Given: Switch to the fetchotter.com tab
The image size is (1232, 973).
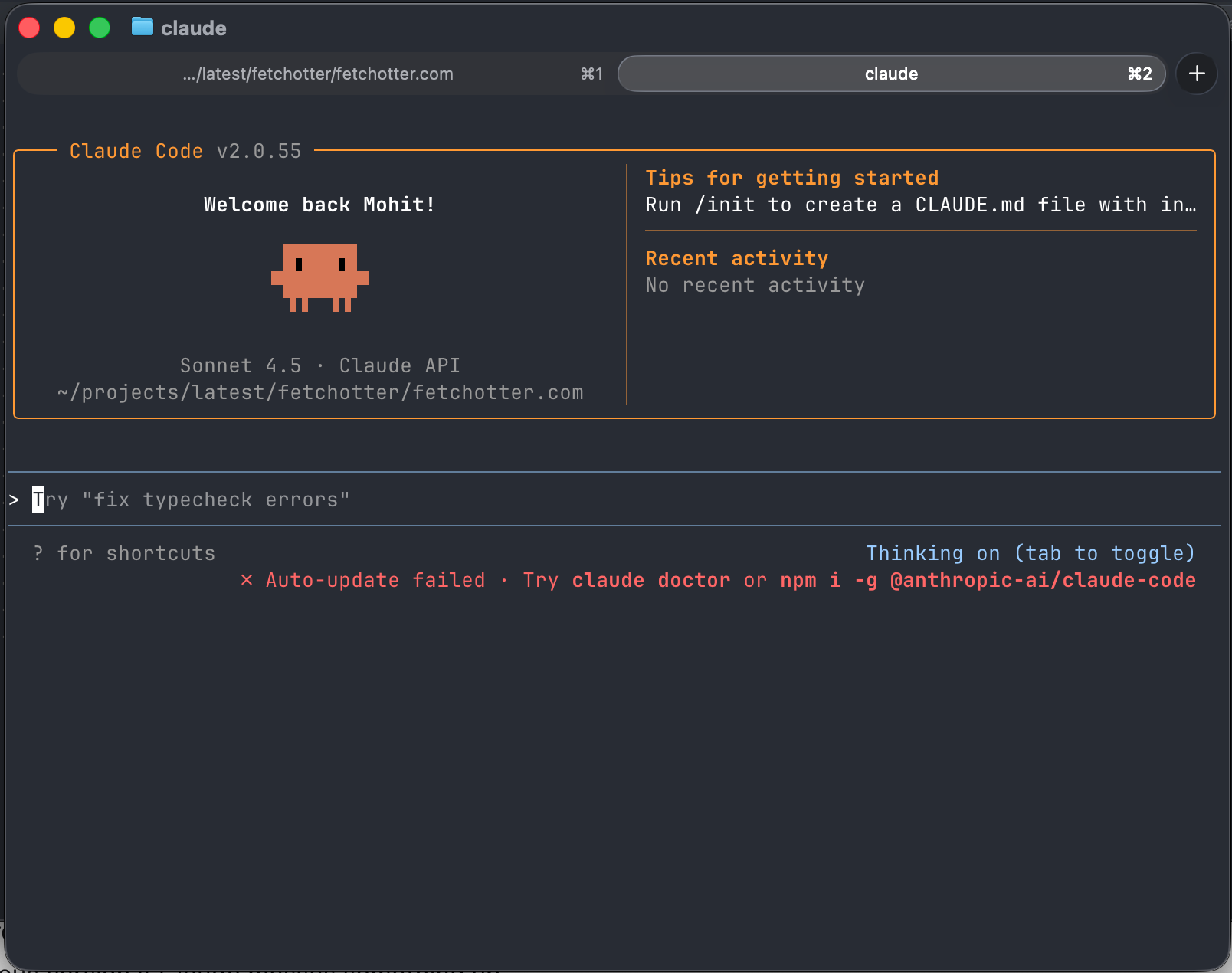Looking at the screenshot, I should (x=318, y=74).
